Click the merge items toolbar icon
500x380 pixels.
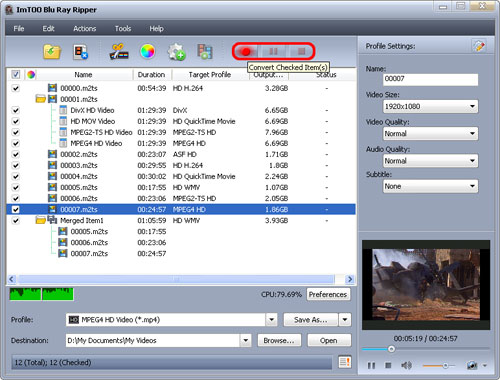(205, 52)
